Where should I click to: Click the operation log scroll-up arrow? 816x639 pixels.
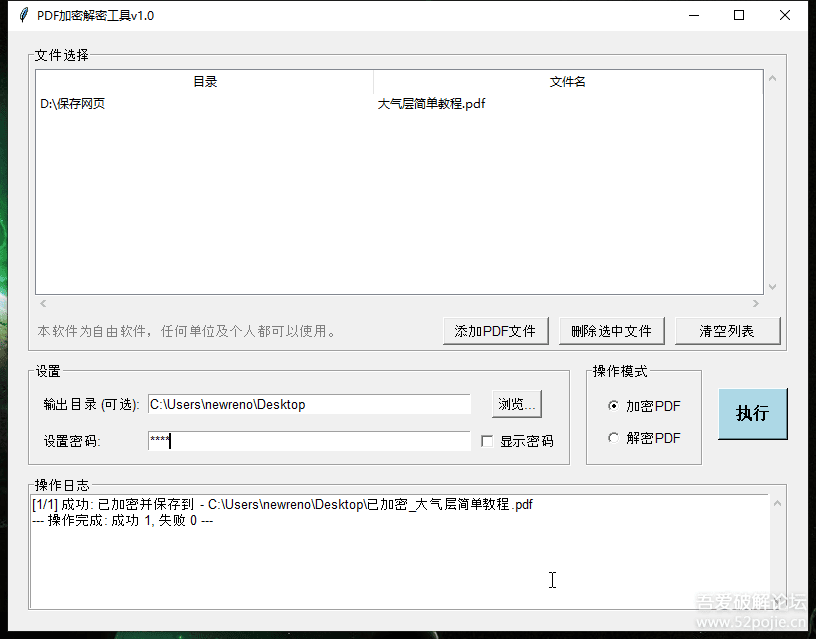[777, 503]
